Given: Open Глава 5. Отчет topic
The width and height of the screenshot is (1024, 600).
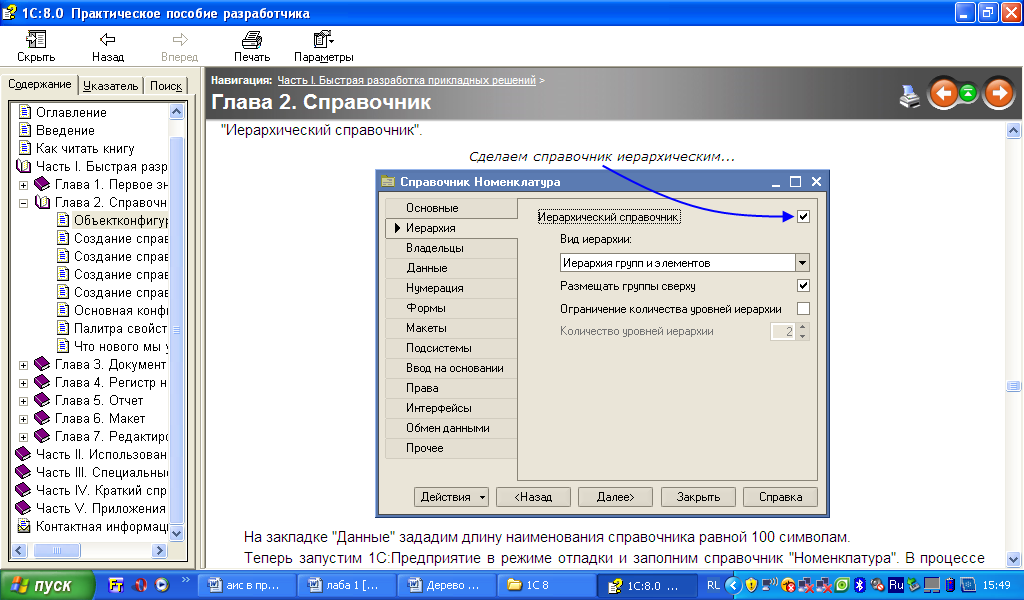Looking at the screenshot, I should click(99, 400).
